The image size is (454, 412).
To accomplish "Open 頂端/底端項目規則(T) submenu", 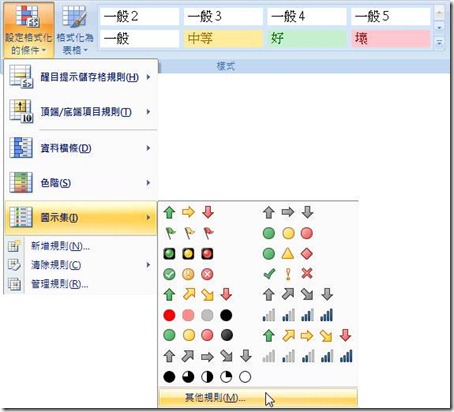I will (x=81, y=112).
